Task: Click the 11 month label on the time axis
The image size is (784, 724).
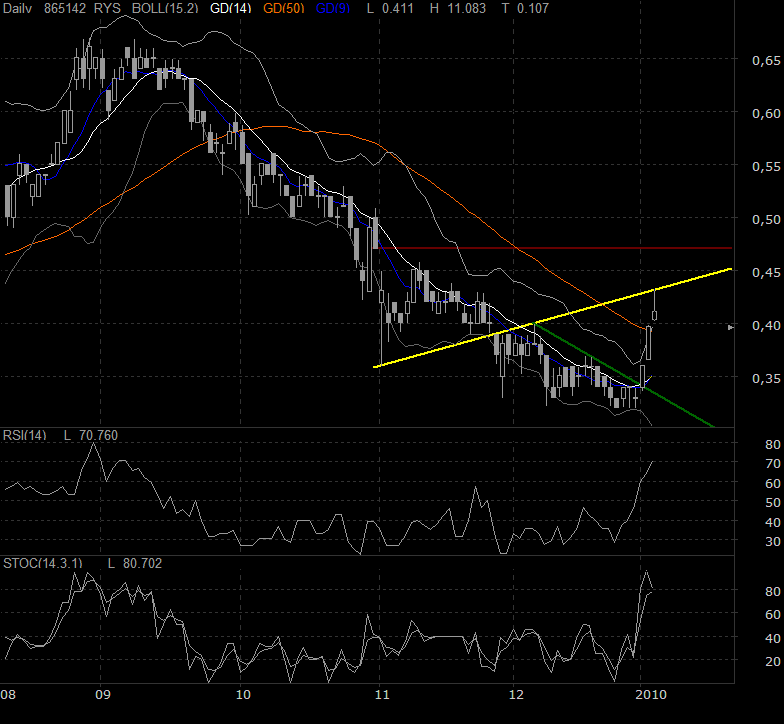Action: click(380, 693)
